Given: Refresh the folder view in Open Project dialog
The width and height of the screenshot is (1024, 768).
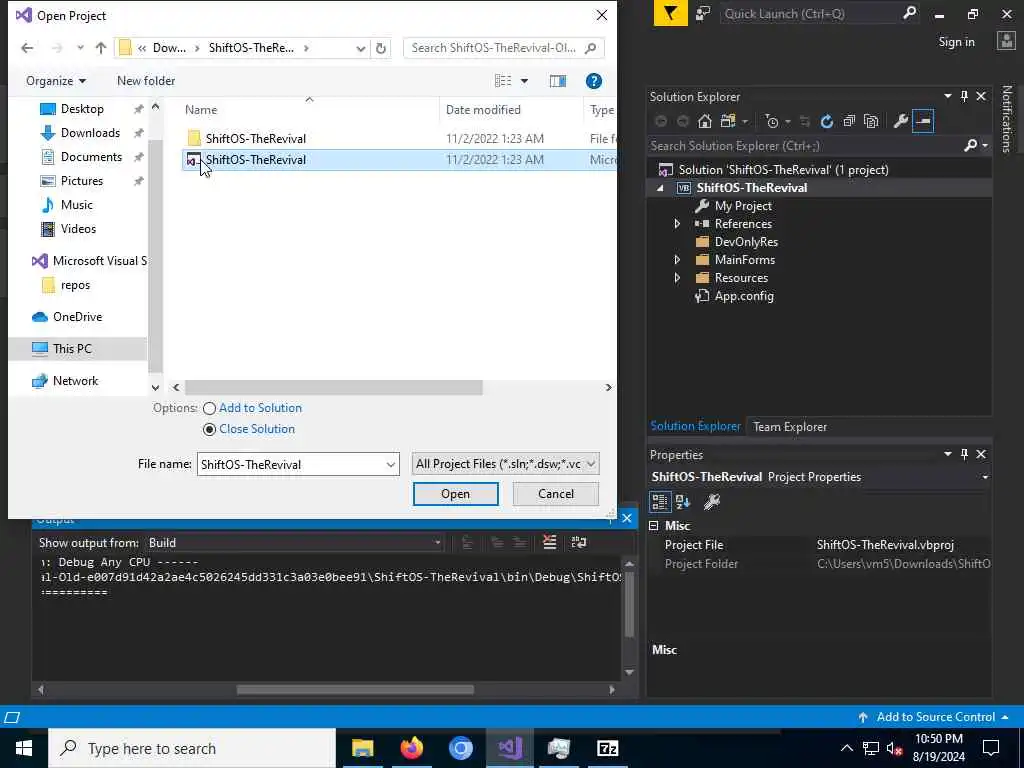Looking at the screenshot, I should [381, 48].
